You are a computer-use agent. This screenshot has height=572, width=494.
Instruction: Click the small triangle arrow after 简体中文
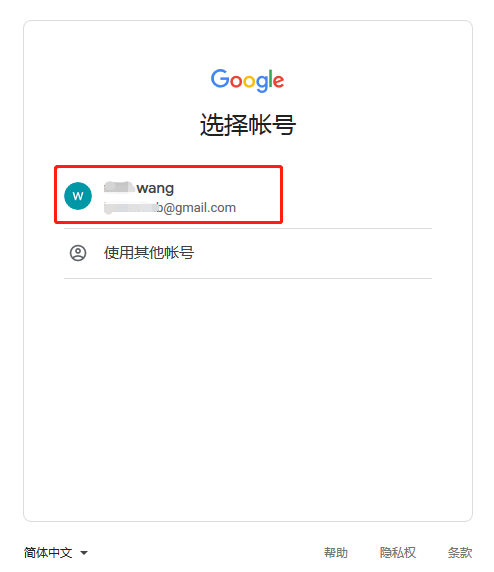coord(84,553)
